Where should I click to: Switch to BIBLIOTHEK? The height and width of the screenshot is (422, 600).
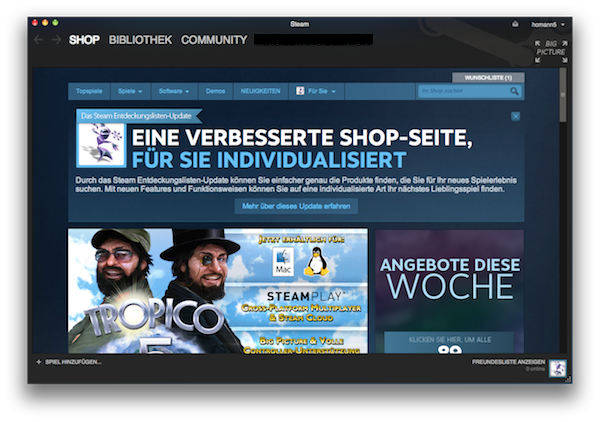tap(140, 40)
